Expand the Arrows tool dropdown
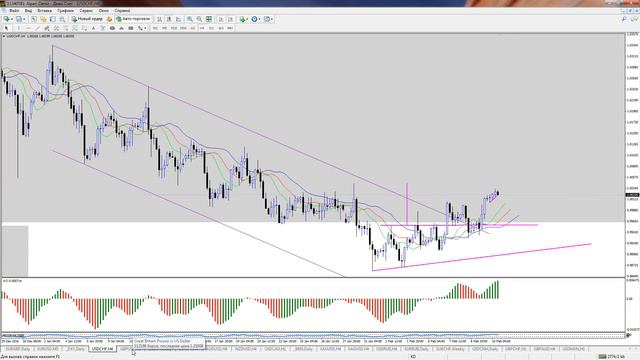The image size is (640, 360). pyautogui.click(x=145, y=28)
